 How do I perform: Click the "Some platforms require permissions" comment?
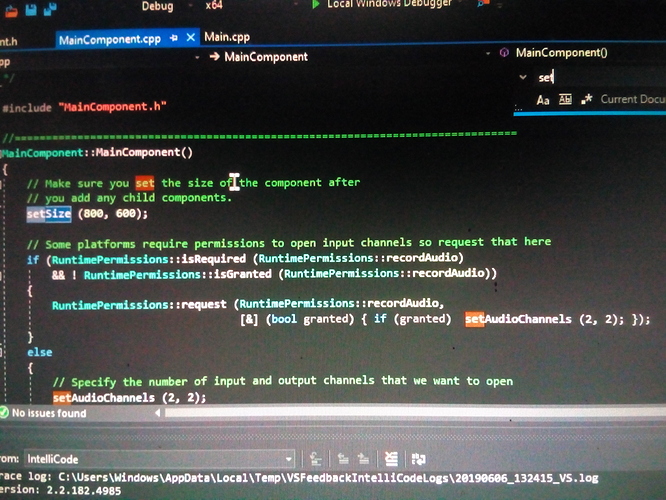tap(289, 243)
